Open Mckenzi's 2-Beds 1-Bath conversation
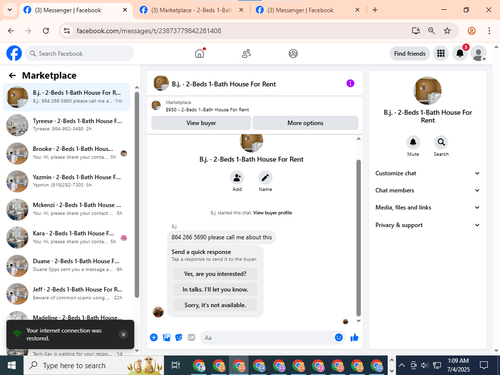Image resolution: width=500 pixels, height=375 pixels. [x=67, y=210]
